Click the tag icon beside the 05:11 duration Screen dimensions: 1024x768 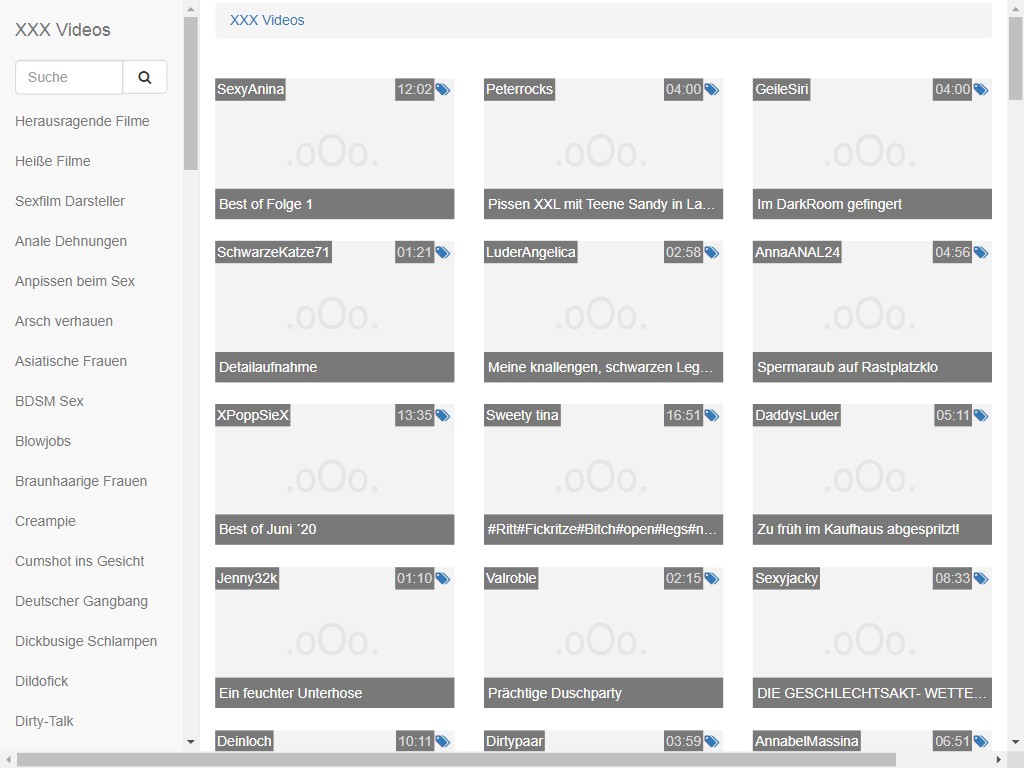point(981,416)
